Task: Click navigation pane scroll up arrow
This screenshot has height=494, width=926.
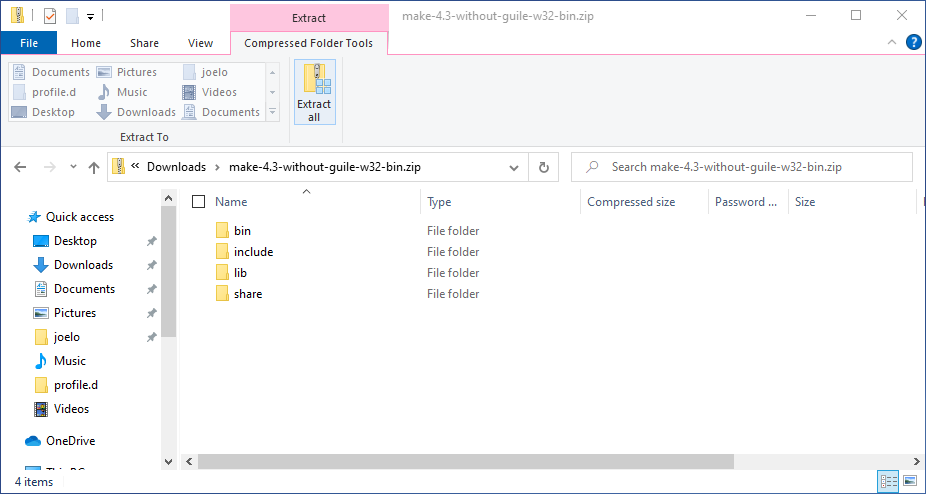Action: point(168,198)
